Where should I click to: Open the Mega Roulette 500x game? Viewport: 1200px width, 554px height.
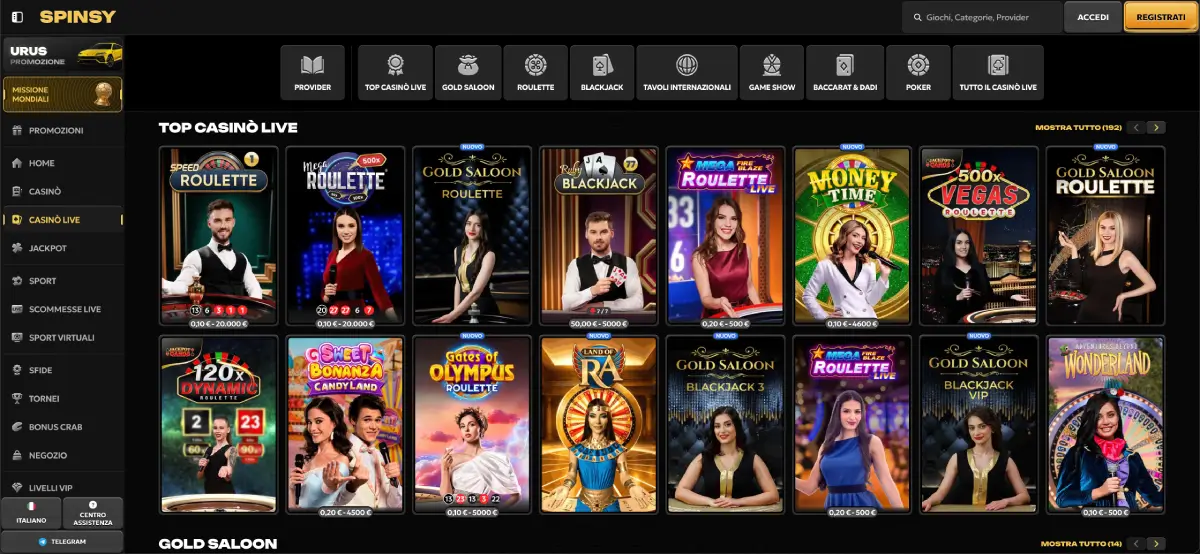point(345,235)
